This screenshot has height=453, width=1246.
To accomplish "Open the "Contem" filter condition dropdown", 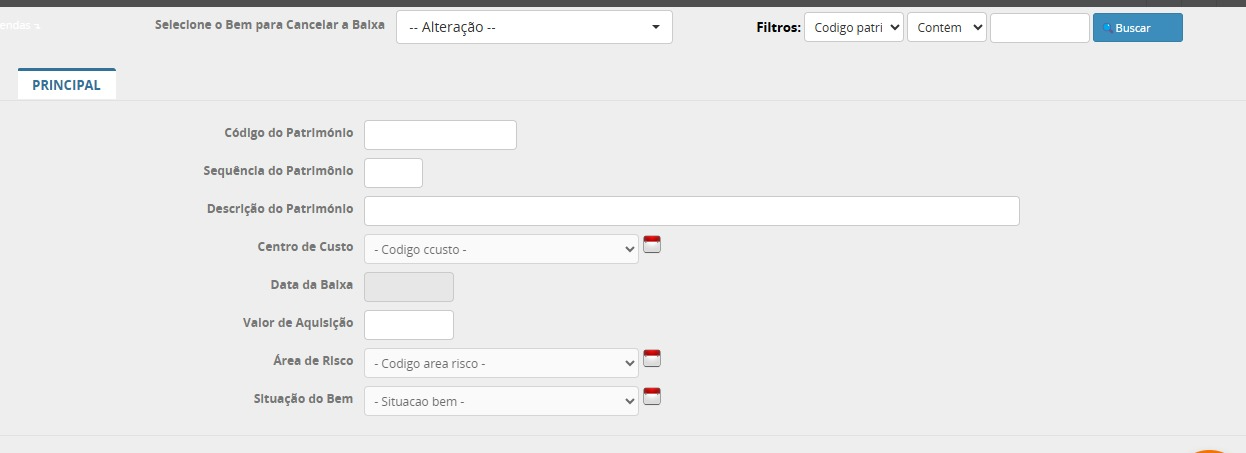I will coord(946,28).
